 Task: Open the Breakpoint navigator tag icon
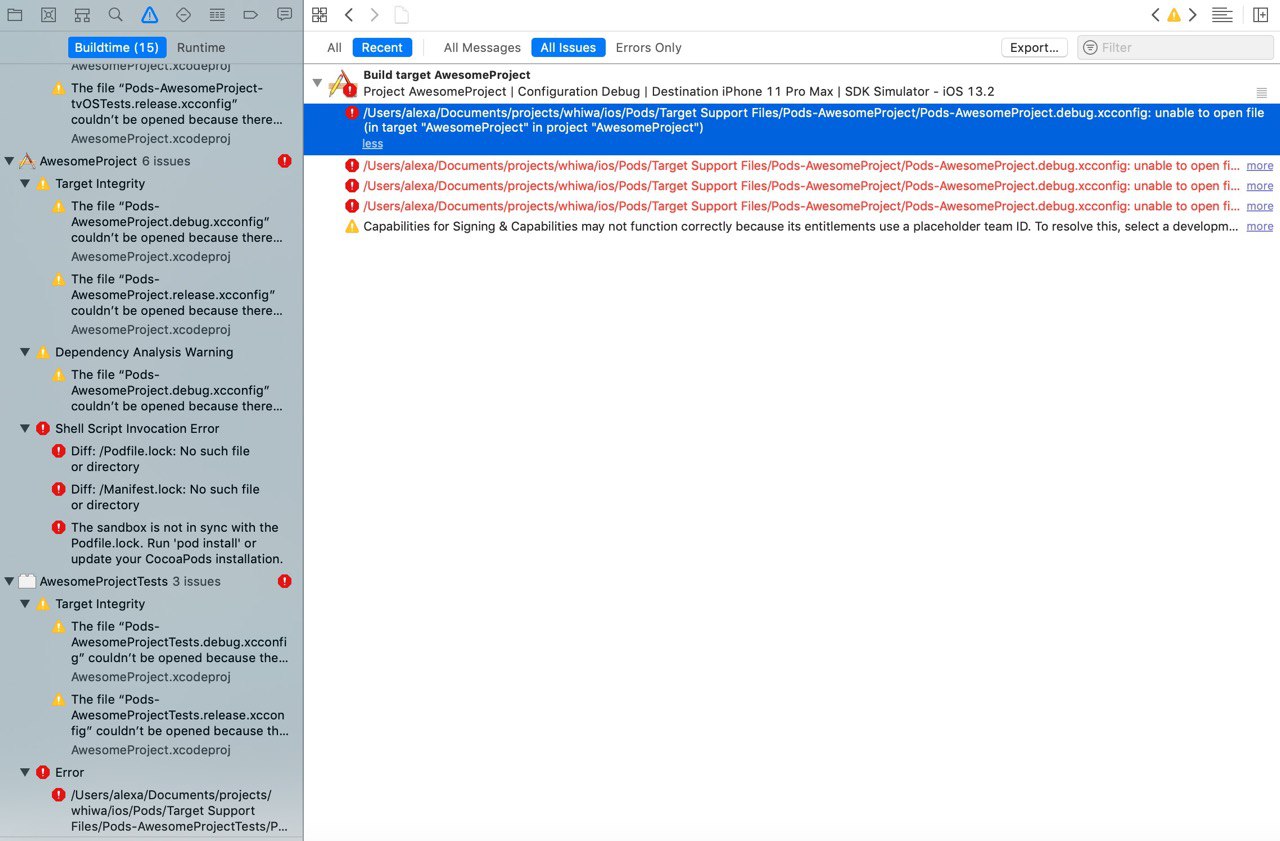pyautogui.click(x=251, y=15)
